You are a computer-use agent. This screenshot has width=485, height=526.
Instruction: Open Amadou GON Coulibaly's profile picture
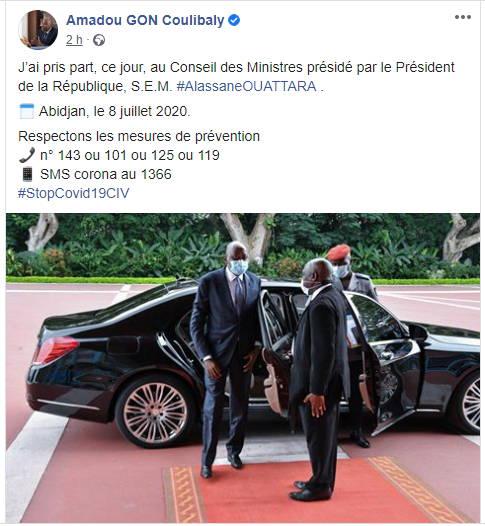click(x=38, y=30)
